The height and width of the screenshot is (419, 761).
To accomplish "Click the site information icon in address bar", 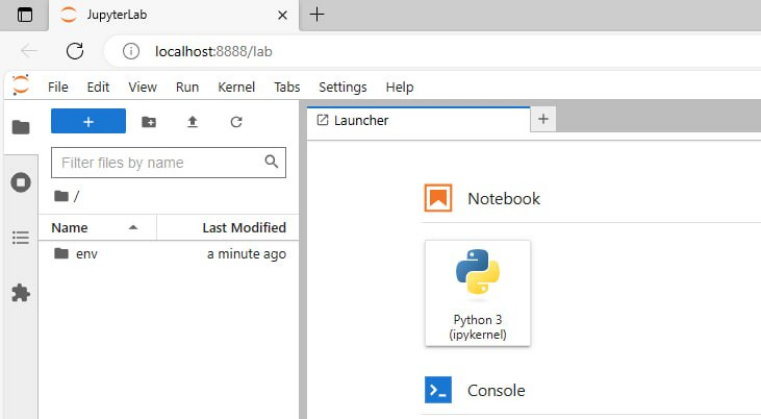I will 131,51.
